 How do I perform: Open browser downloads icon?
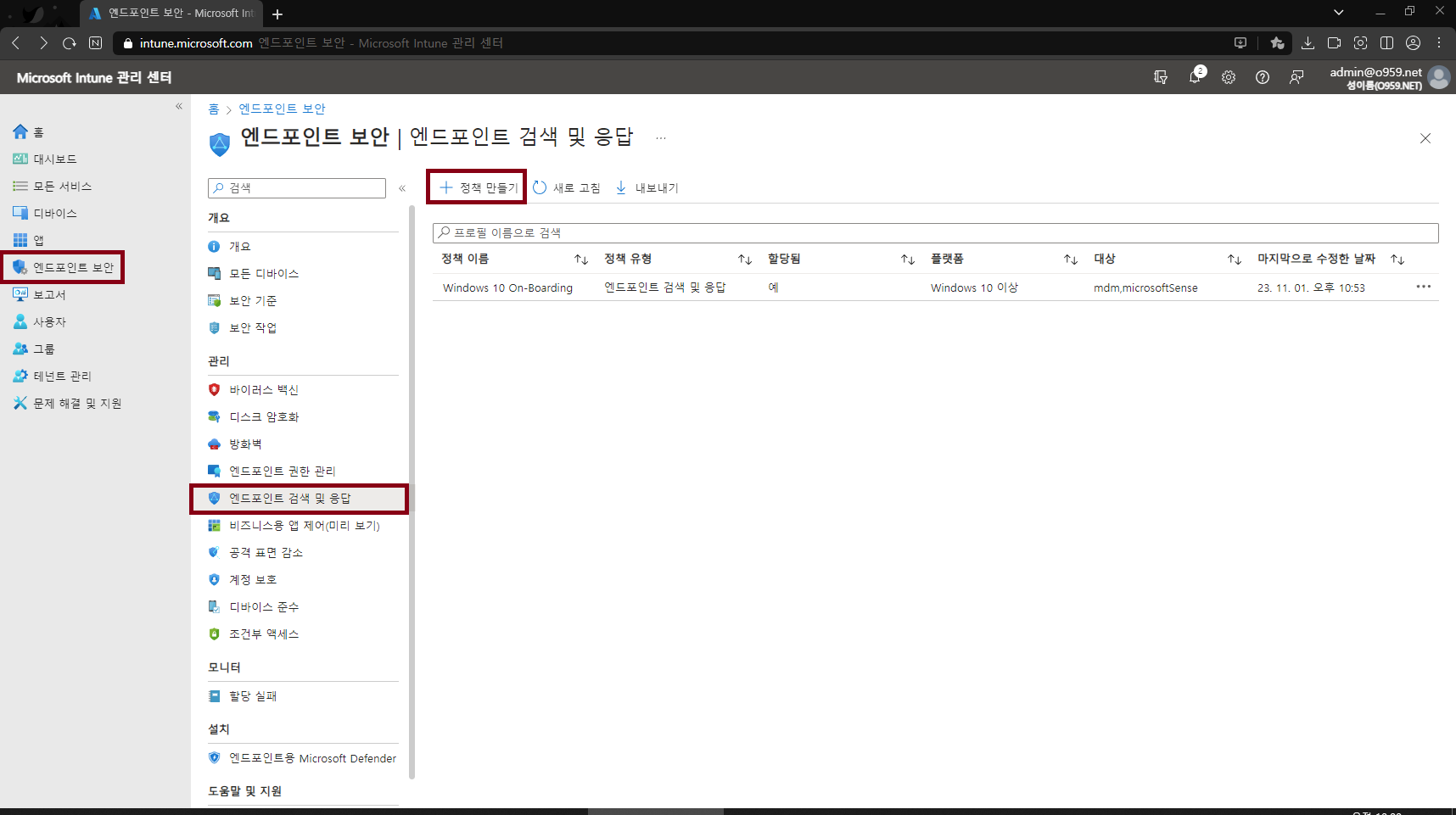click(1308, 43)
